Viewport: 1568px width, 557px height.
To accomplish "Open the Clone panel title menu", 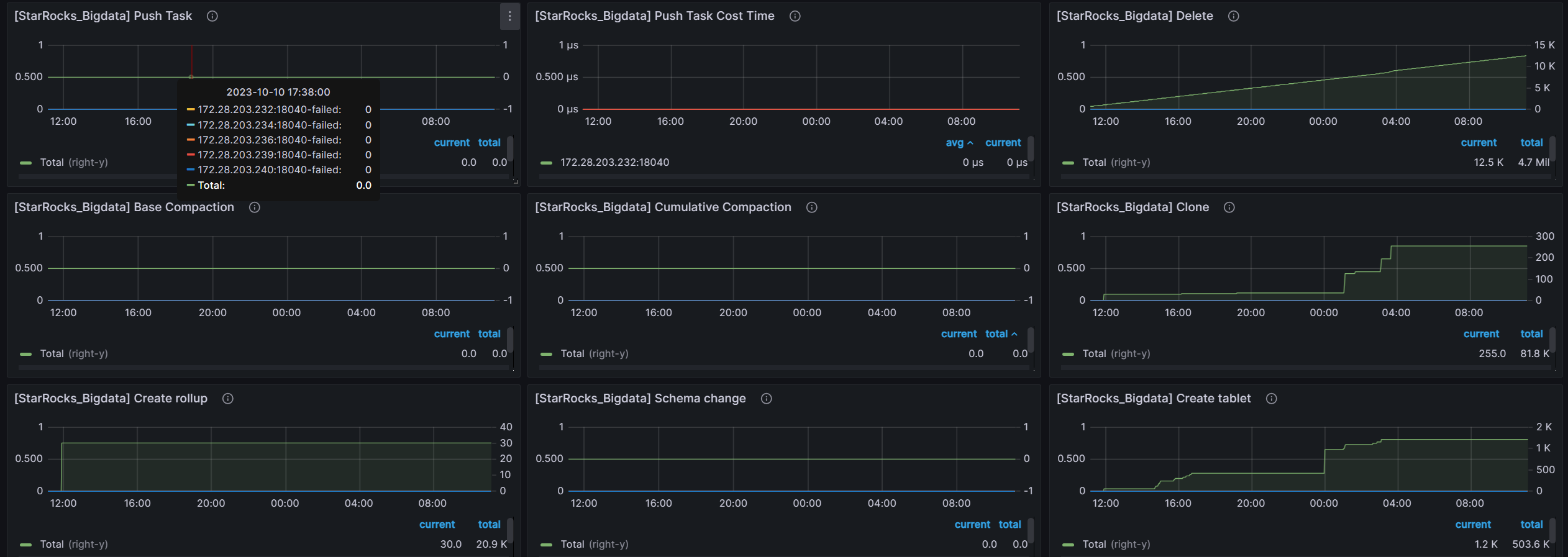I will pos(1133,207).
